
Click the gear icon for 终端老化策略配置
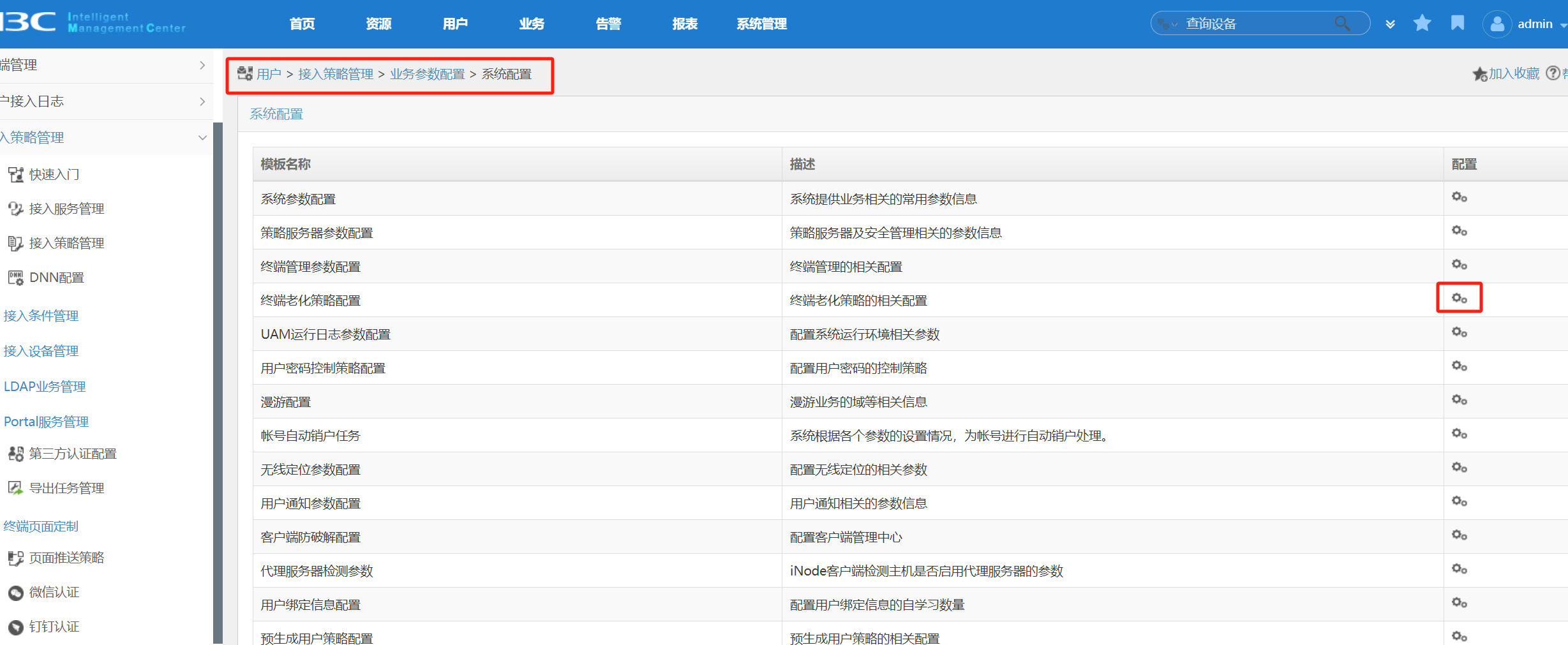[x=1459, y=299]
